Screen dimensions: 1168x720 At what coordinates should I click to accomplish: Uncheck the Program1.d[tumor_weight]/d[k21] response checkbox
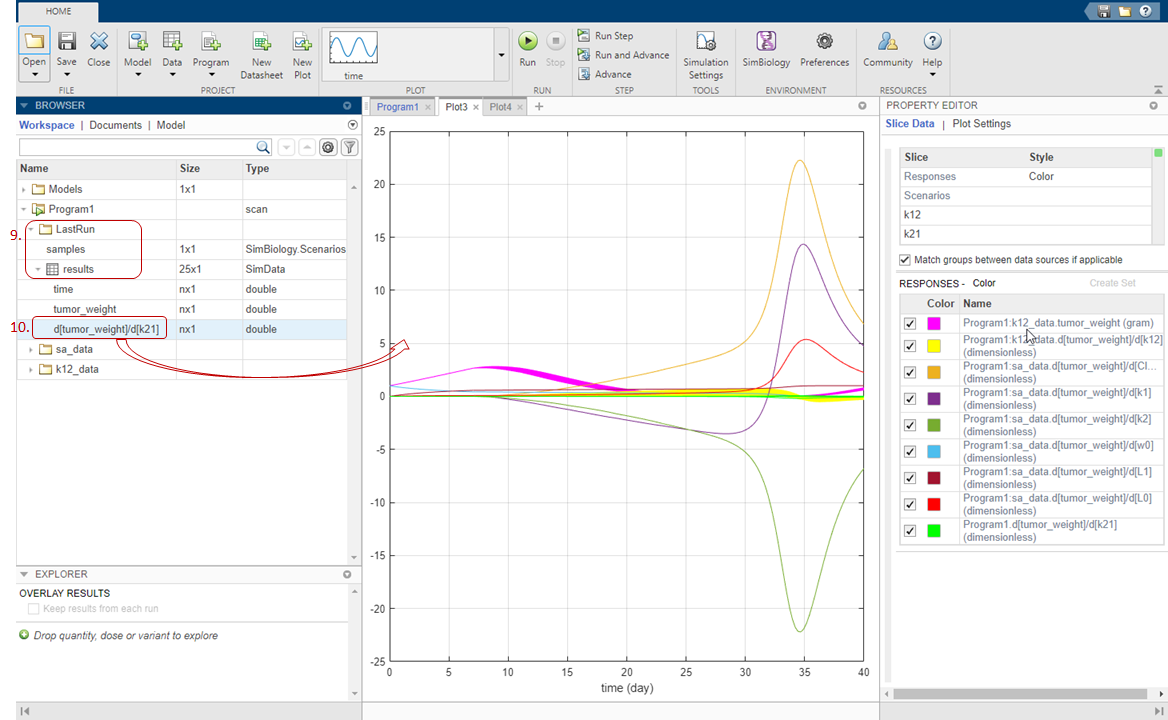click(x=910, y=531)
